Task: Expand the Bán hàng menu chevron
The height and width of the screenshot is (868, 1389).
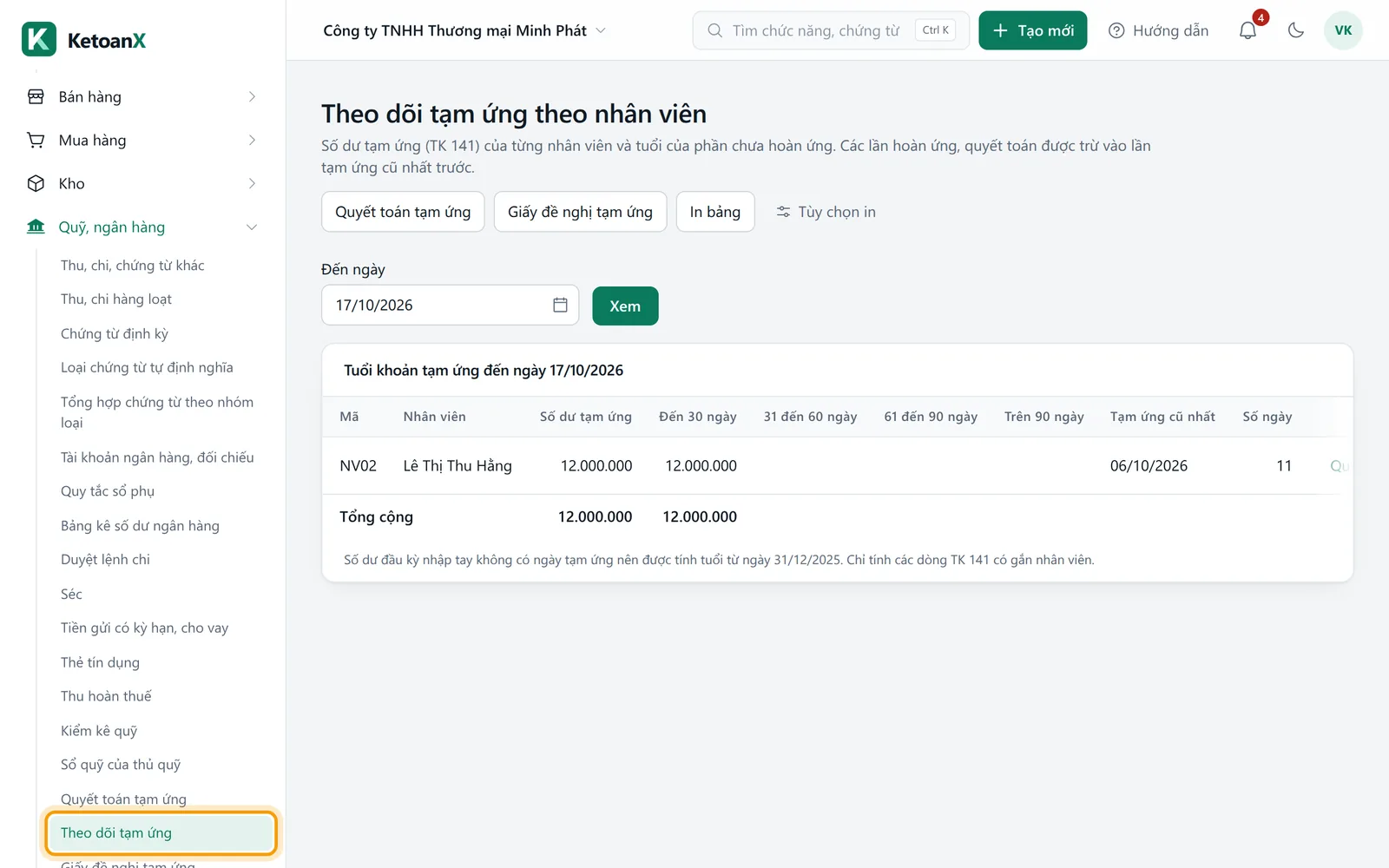Action: [252, 96]
